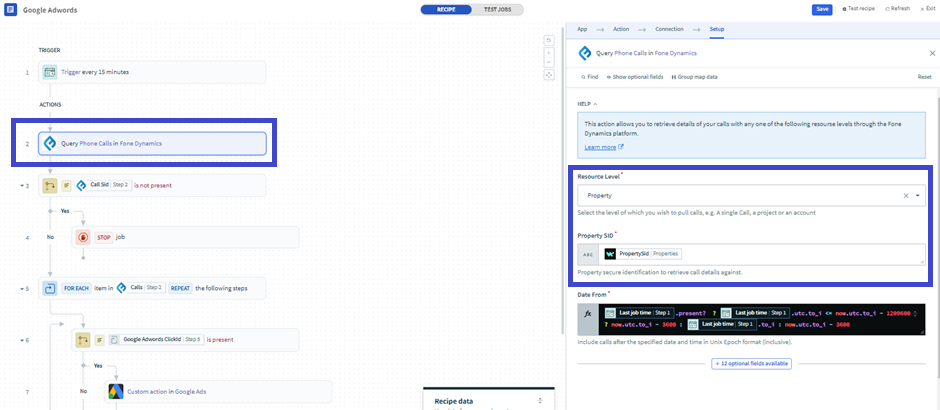940x410 pixels.
Task: Click the FOR EACH label in step 5
Action: (x=76, y=288)
